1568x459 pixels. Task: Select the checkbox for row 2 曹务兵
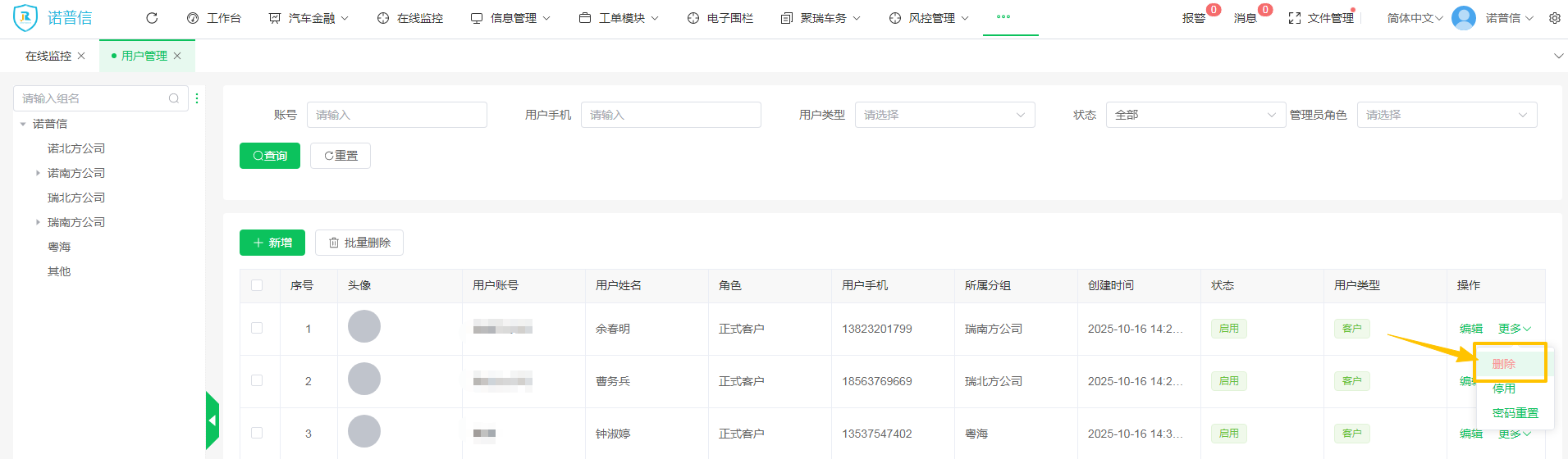(257, 380)
